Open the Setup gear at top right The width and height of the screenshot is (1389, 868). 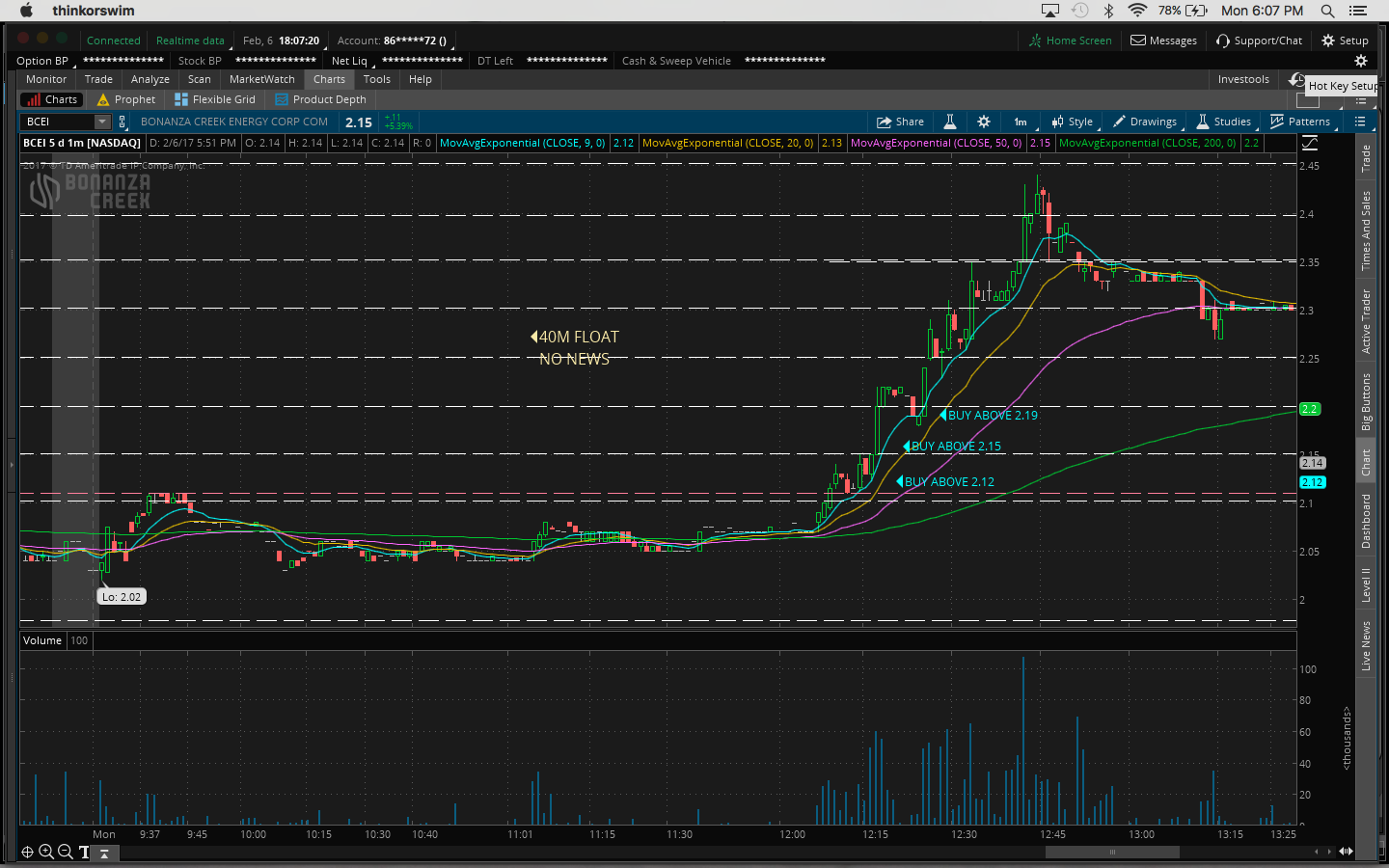(1345, 41)
